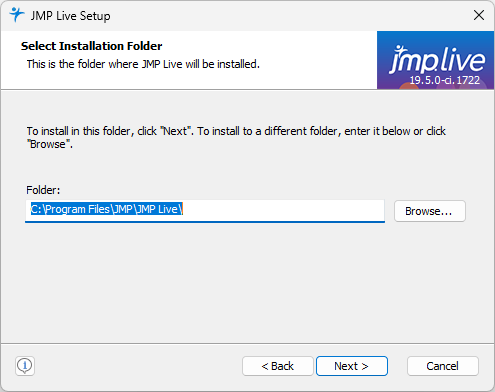Click the 'Folder:' label

43,190
